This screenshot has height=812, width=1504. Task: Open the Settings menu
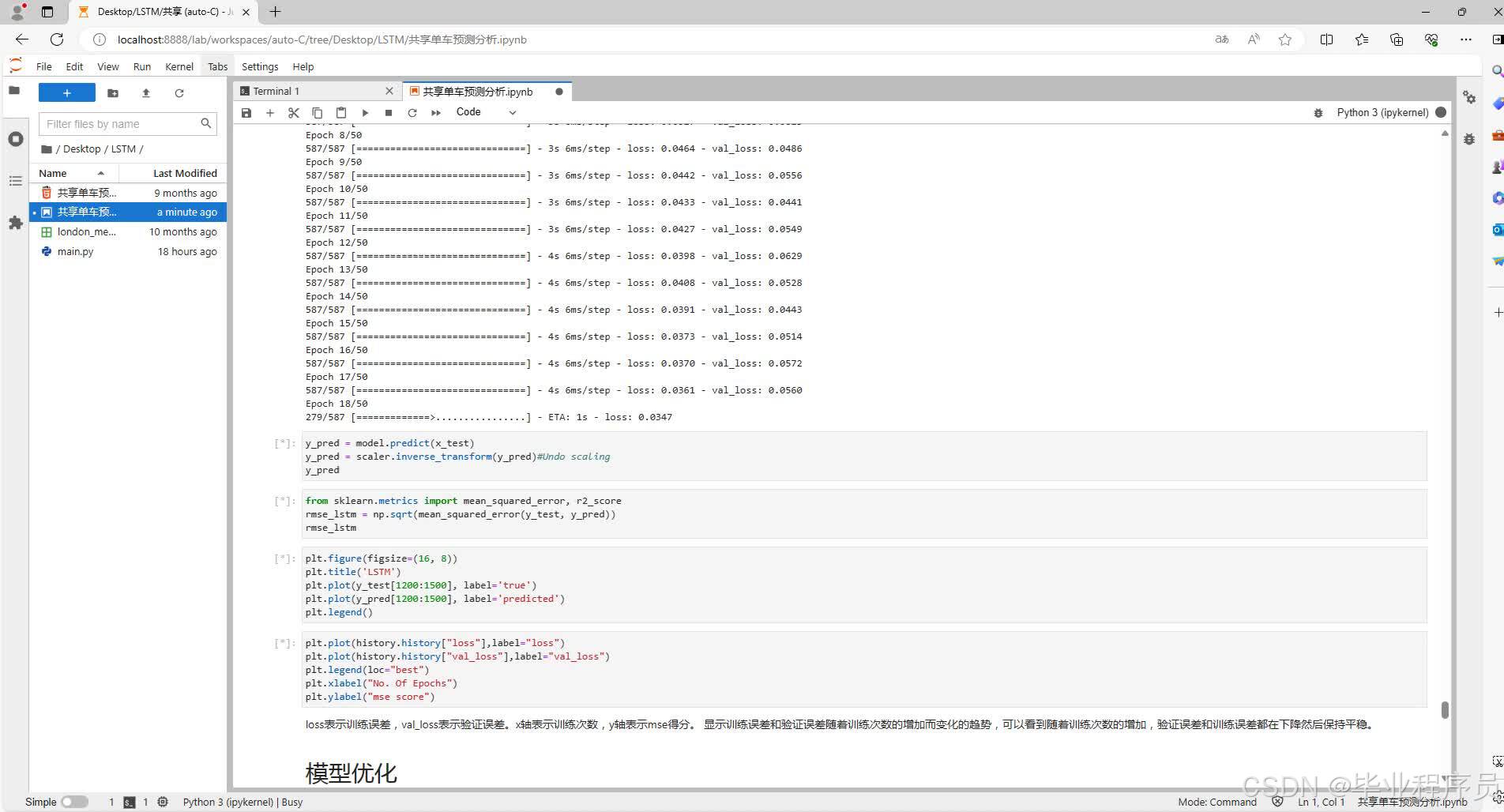[260, 66]
